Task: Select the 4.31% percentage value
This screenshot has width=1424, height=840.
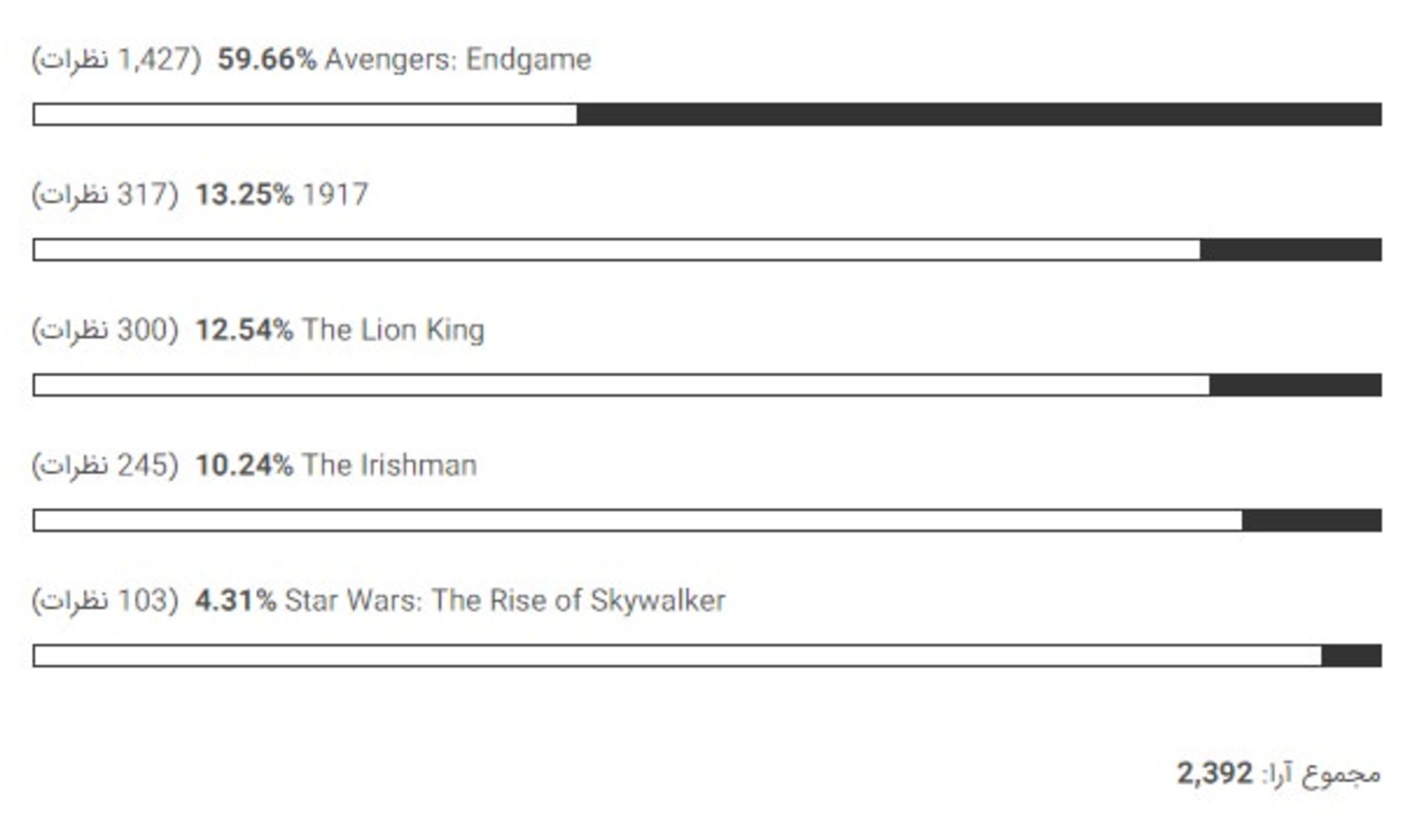Action: point(235,601)
